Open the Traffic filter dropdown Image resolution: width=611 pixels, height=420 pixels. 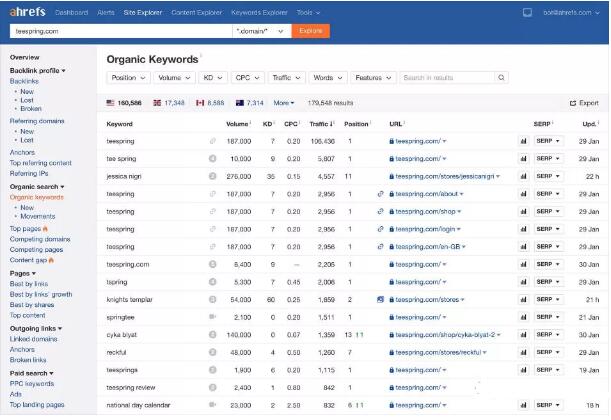click(x=286, y=78)
